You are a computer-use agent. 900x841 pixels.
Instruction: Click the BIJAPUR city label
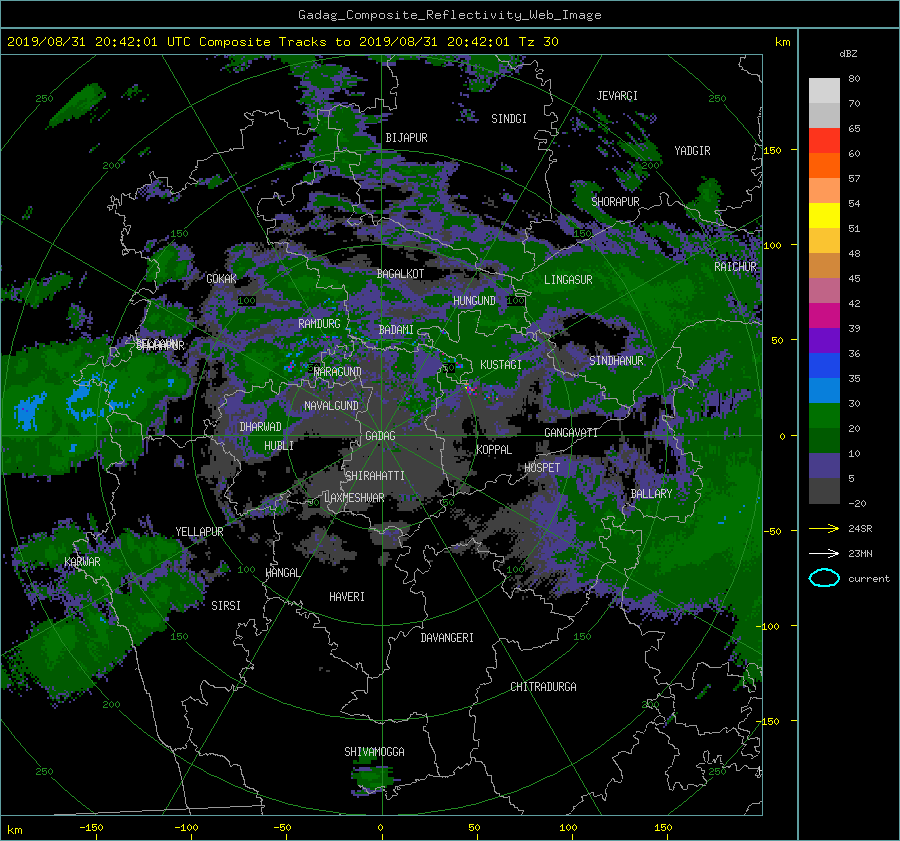tap(406, 138)
